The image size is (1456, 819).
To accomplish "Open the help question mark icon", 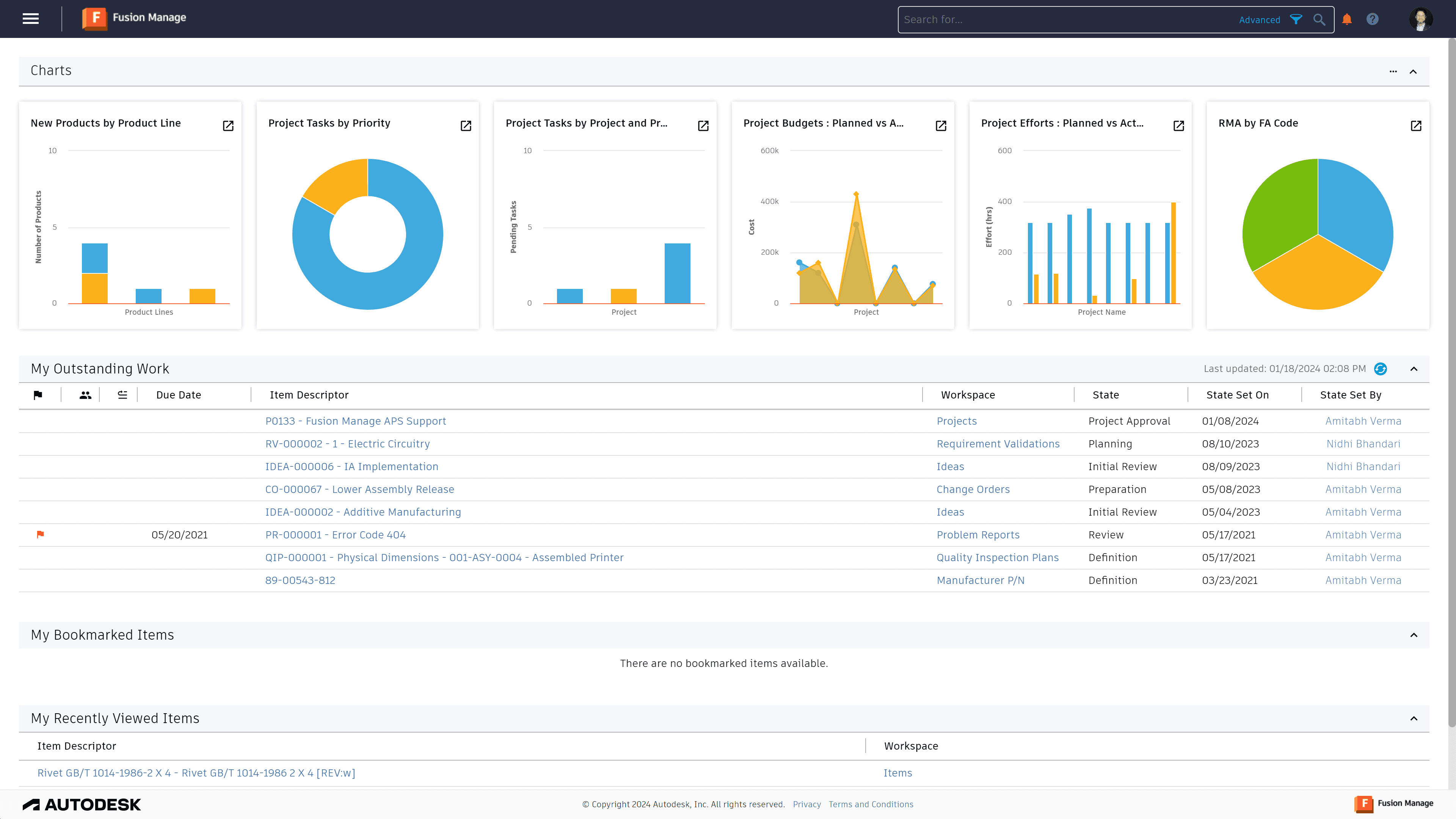I will coord(1372,19).
